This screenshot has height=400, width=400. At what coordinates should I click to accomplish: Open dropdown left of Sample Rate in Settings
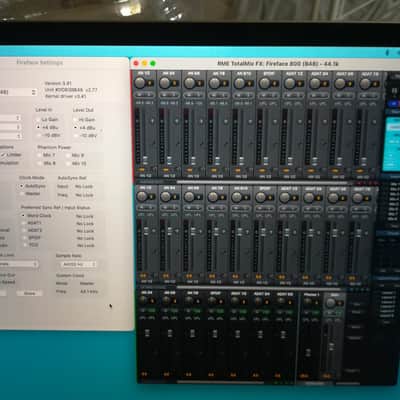(x=19, y=264)
